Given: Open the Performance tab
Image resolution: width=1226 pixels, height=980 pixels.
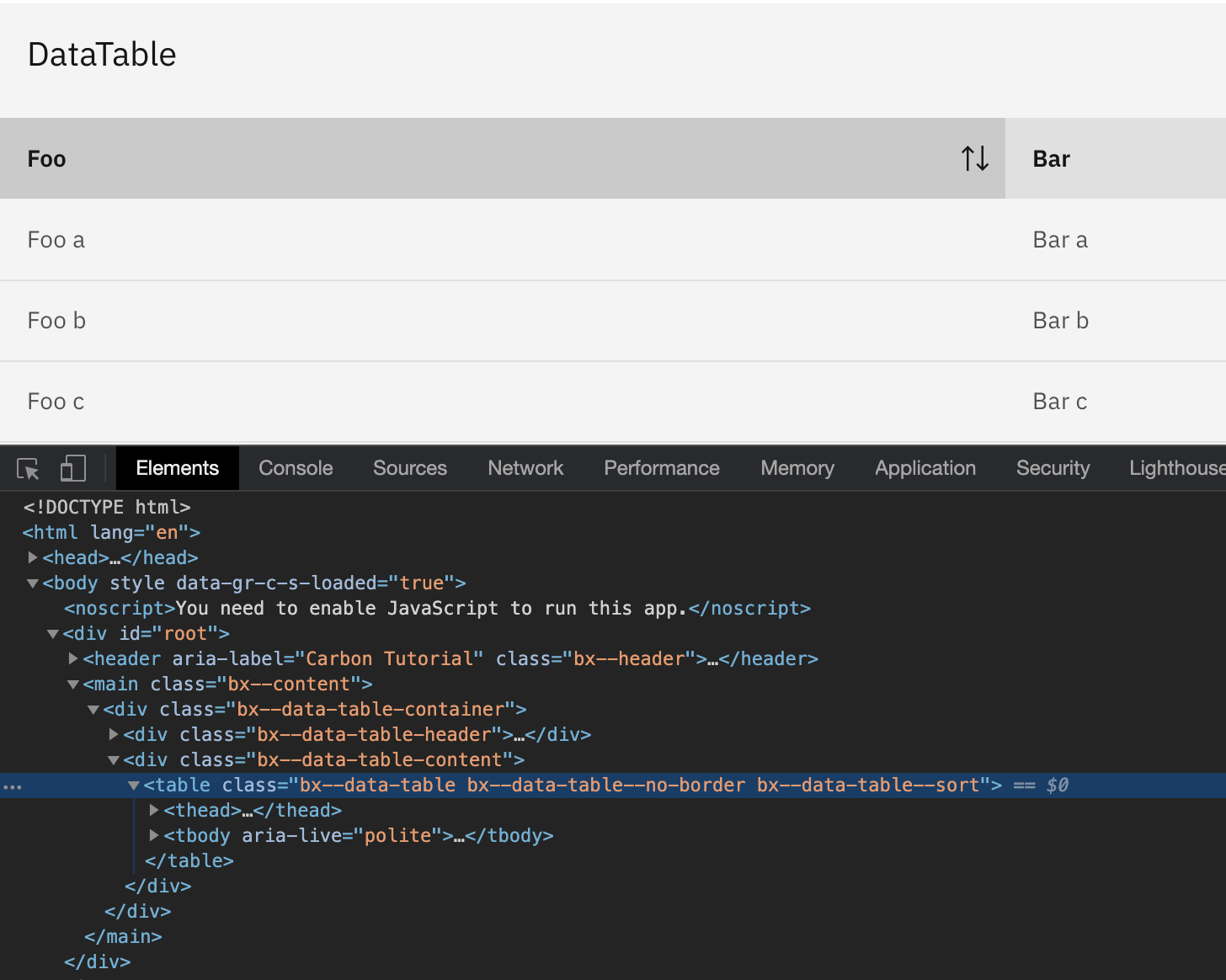Looking at the screenshot, I should pos(661,468).
